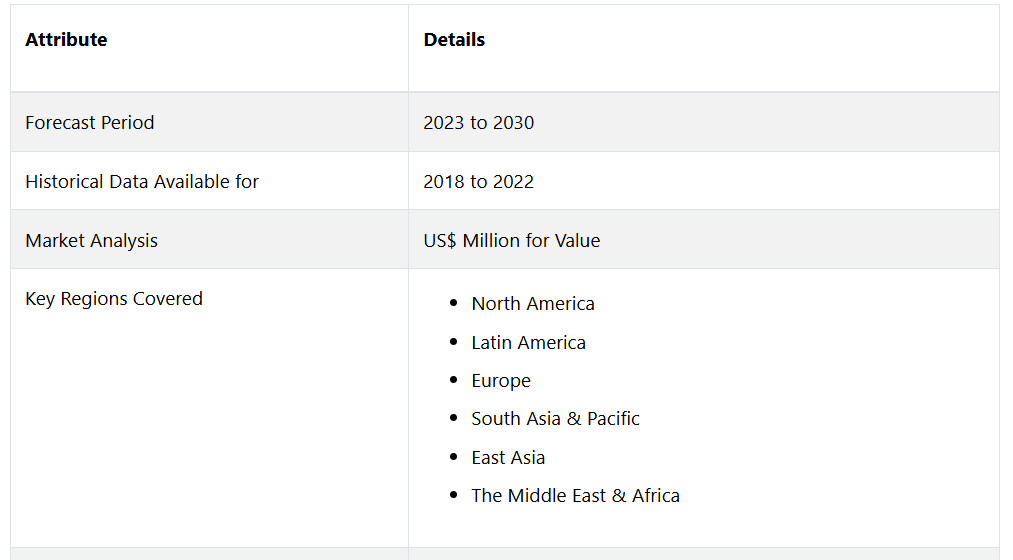
Task: Click the bullet beside South Asia & Pacific
Action: (x=454, y=418)
